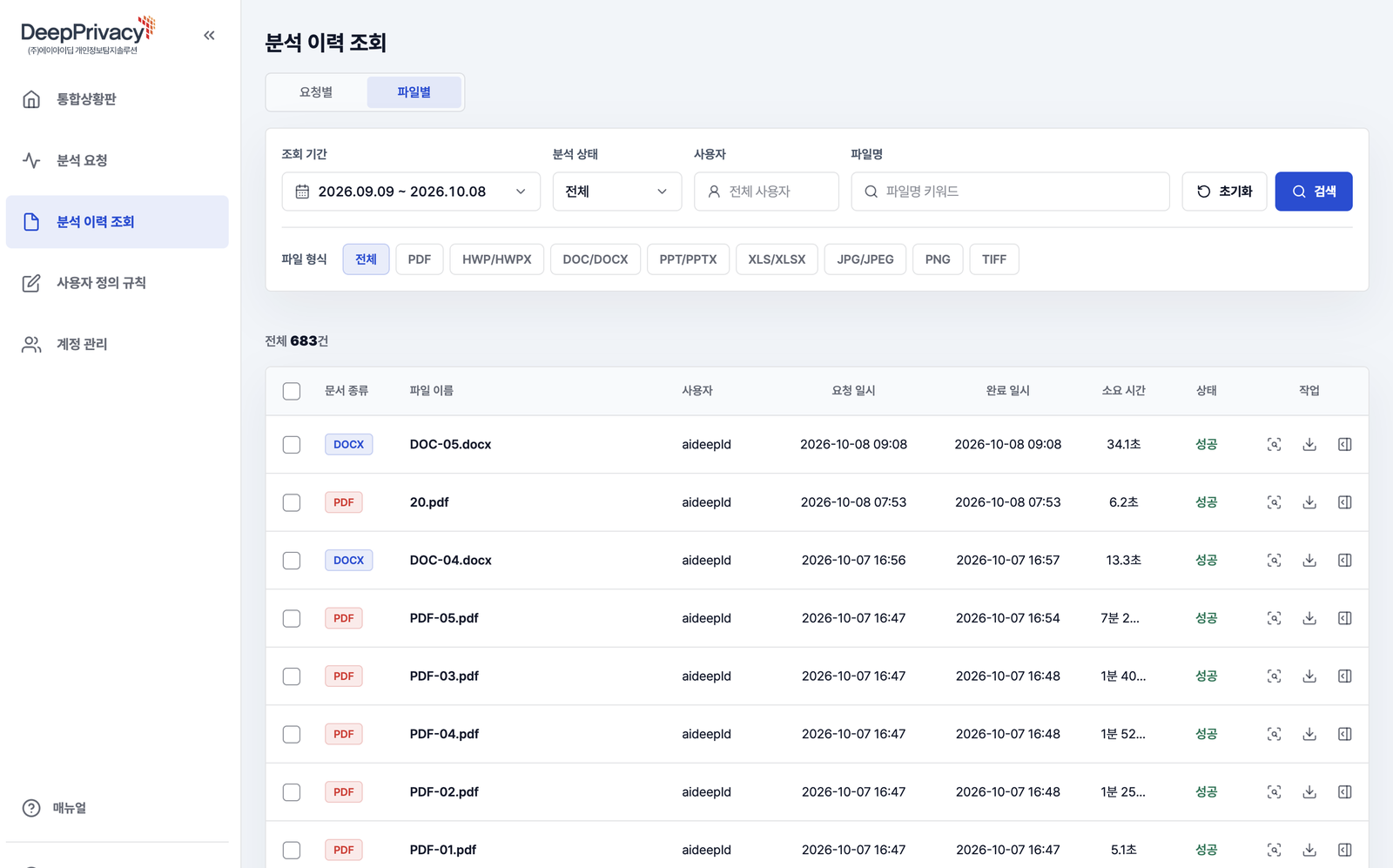Screen dimensions: 1393x868
Task: Open 통합상황판 dashboard home icon
Action: pyautogui.click(x=31, y=99)
